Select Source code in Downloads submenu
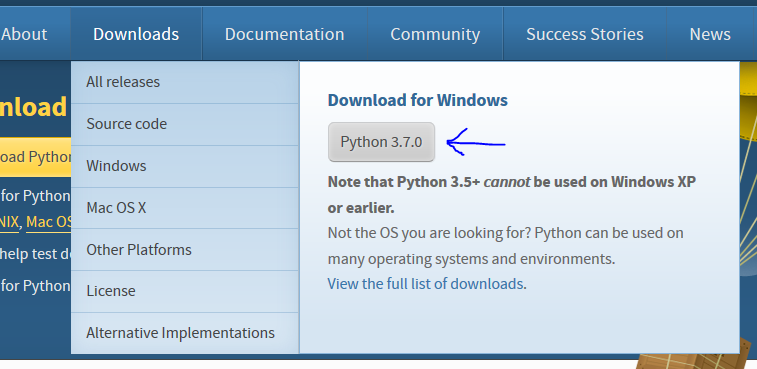Viewport: 757px width, 369px height. [185, 124]
